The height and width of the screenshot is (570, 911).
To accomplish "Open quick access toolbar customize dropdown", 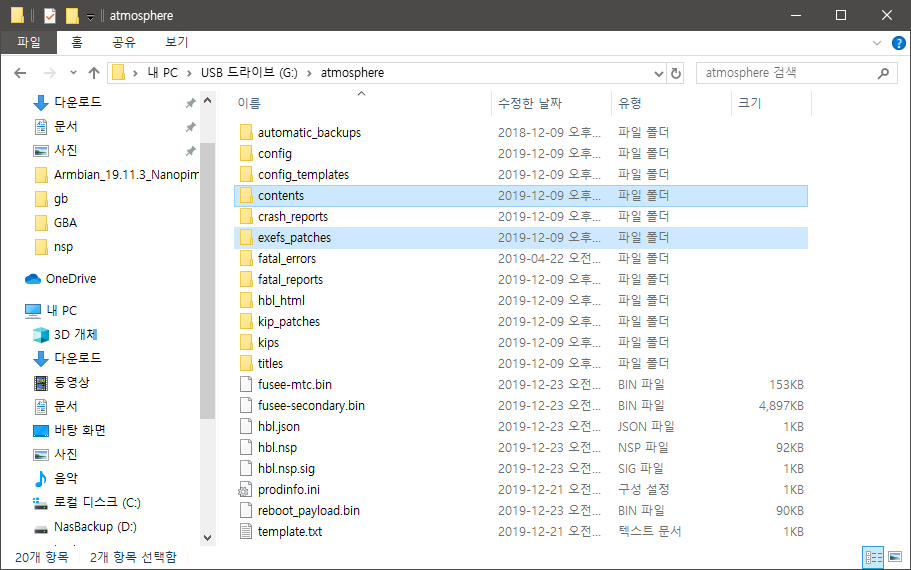I will click(90, 16).
